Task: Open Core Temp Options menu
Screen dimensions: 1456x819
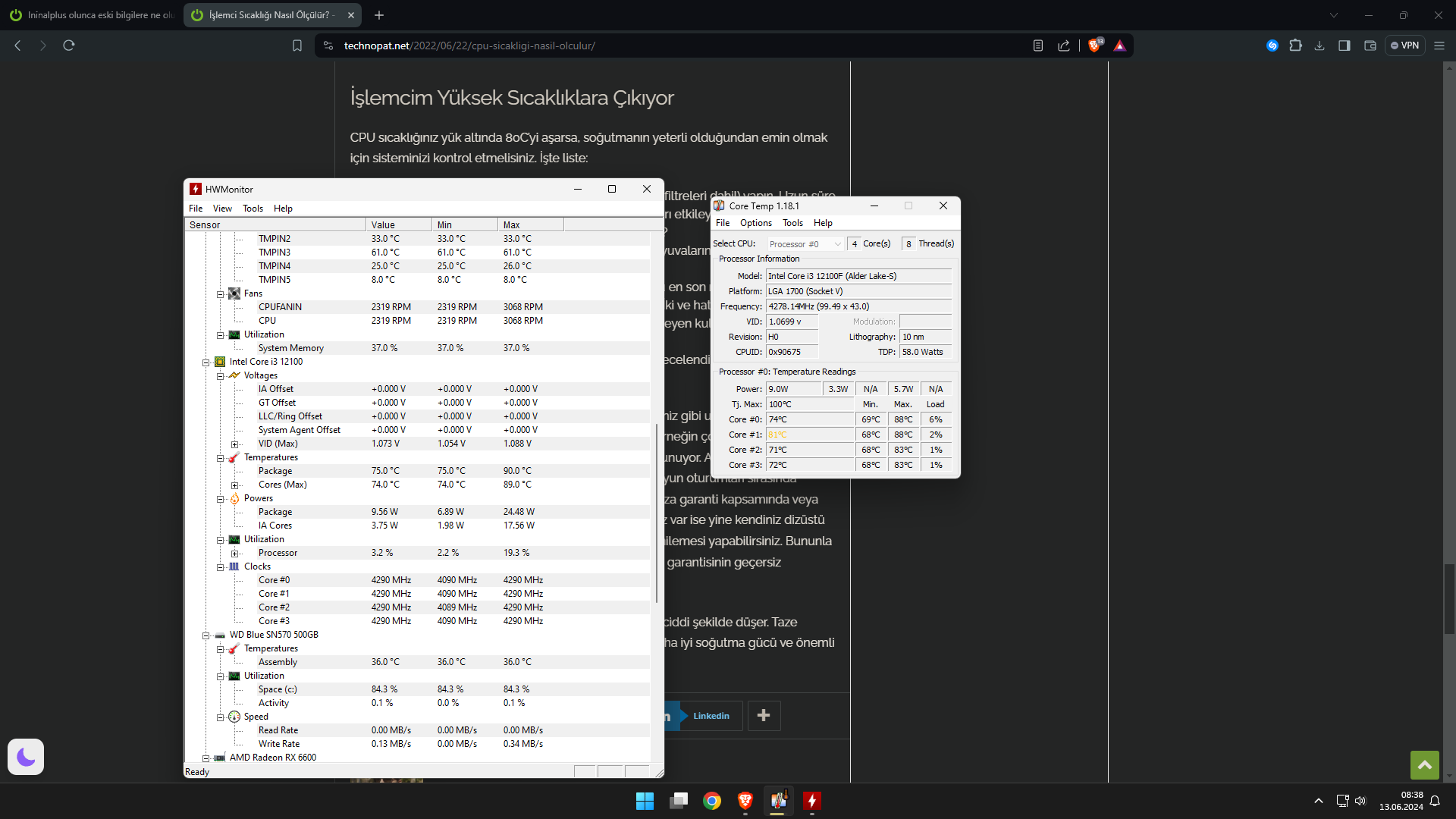Action: coord(755,223)
